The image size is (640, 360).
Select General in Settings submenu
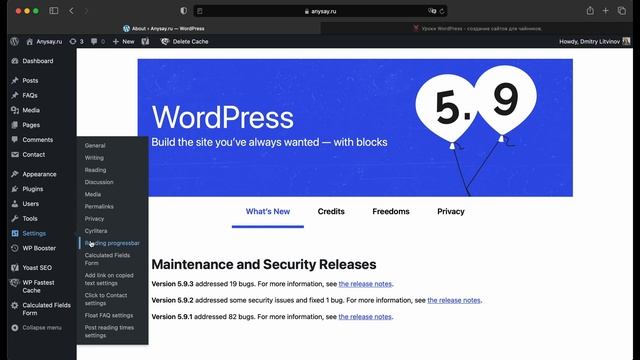click(x=95, y=145)
